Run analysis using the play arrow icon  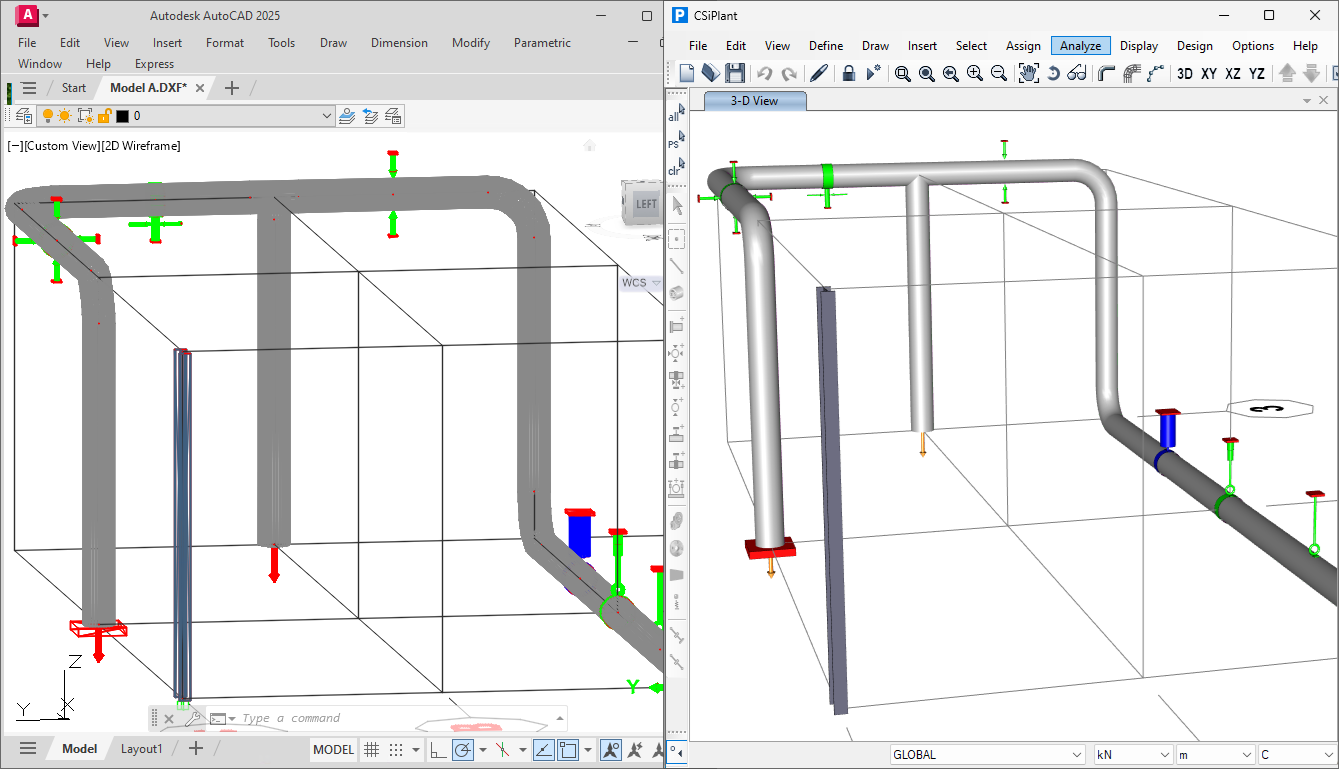[x=874, y=73]
